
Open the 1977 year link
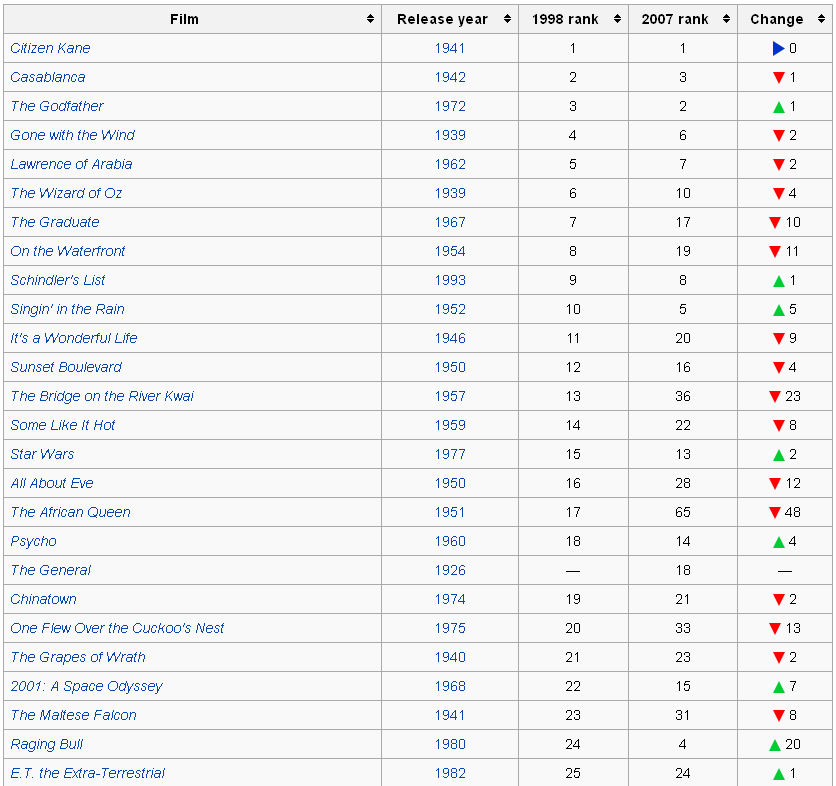pos(449,454)
